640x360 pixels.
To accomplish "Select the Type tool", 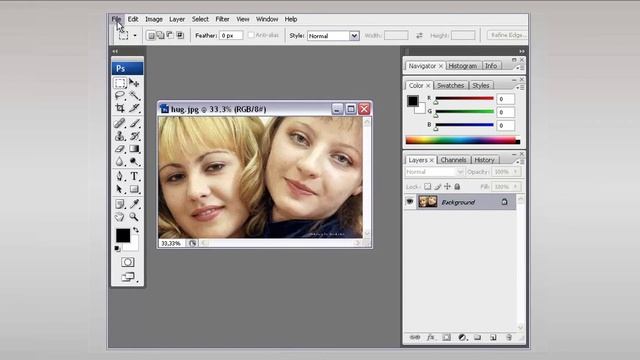I will click(134, 176).
